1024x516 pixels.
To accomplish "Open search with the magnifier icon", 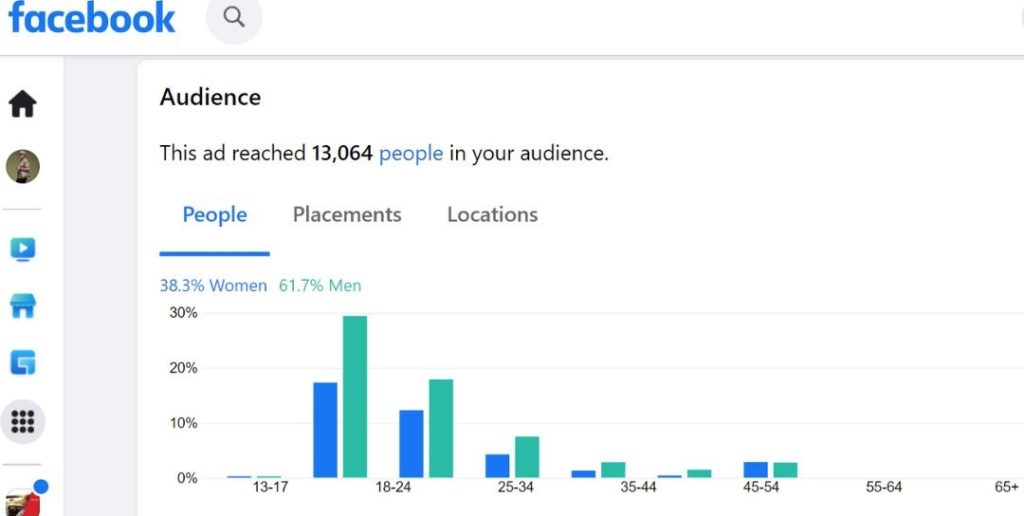I will 234,17.
